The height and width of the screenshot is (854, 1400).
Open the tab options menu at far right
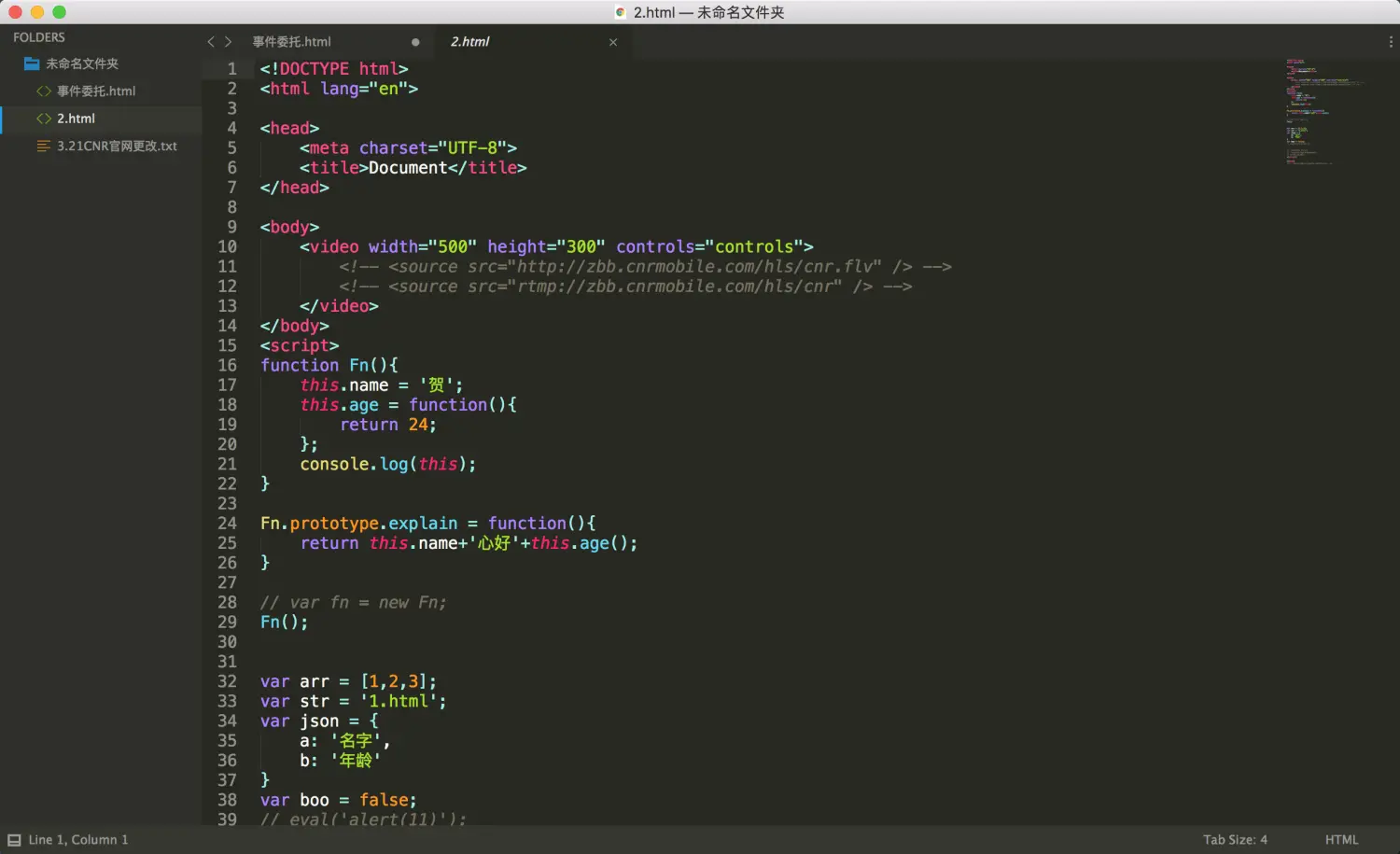click(1391, 42)
